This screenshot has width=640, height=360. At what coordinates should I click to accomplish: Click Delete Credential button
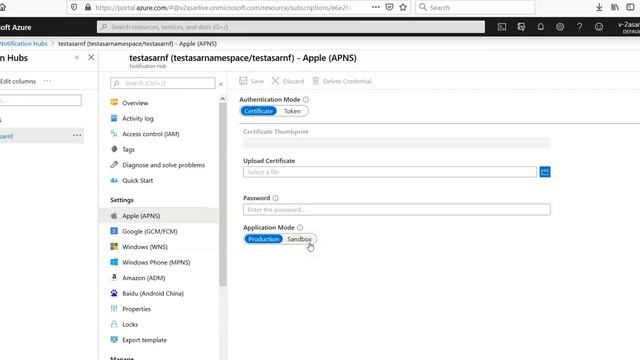(x=342, y=81)
